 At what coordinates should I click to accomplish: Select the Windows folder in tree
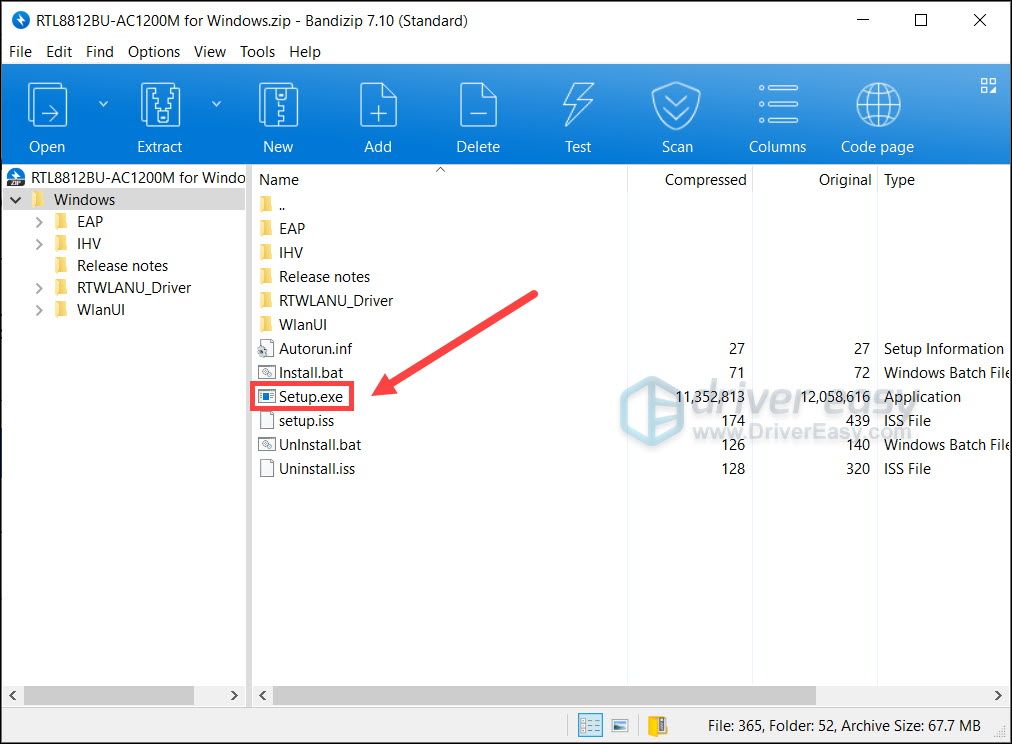[84, 200]
